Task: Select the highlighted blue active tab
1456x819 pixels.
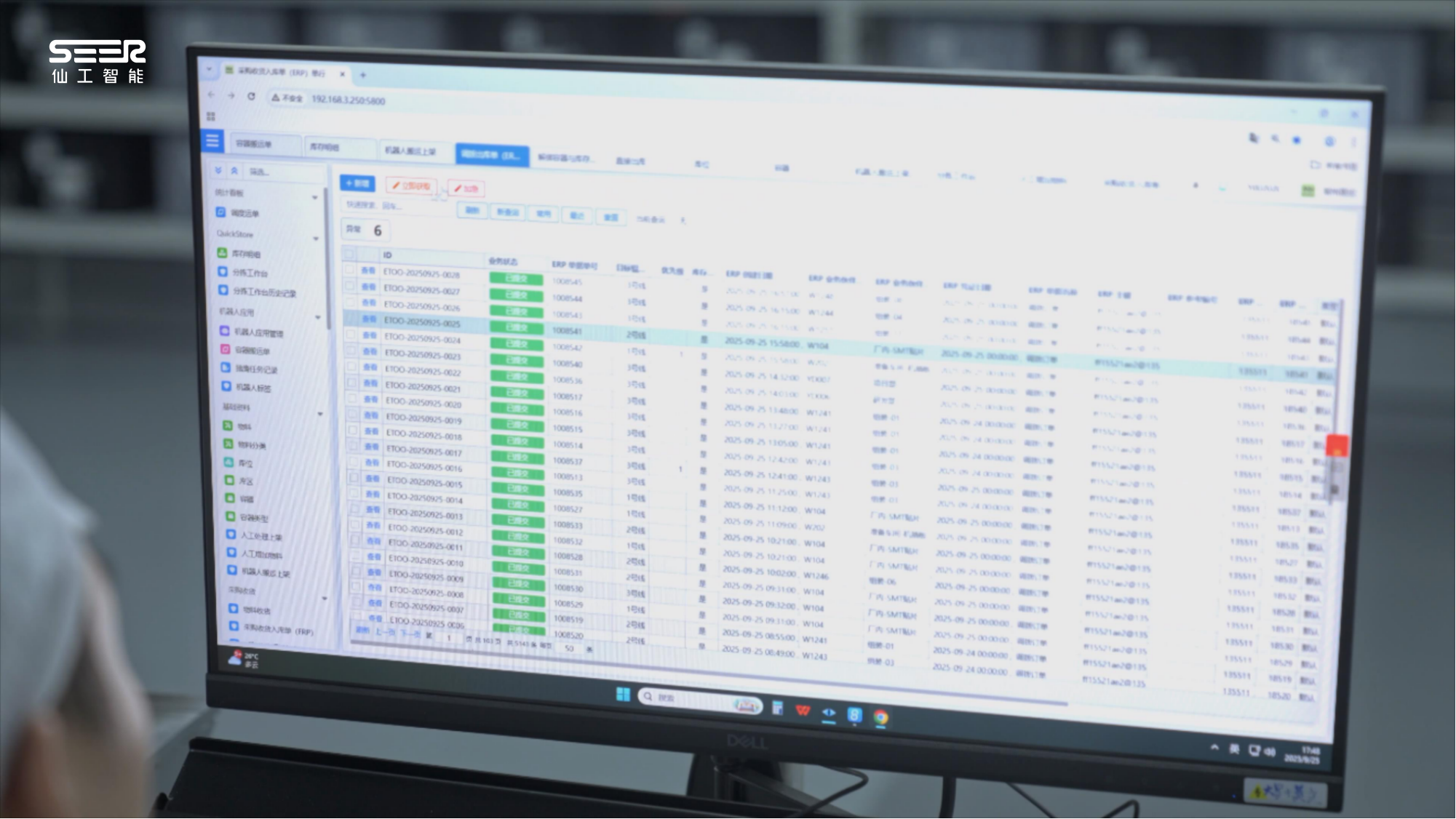Action: pyautogui.click(x=491, y=154)
